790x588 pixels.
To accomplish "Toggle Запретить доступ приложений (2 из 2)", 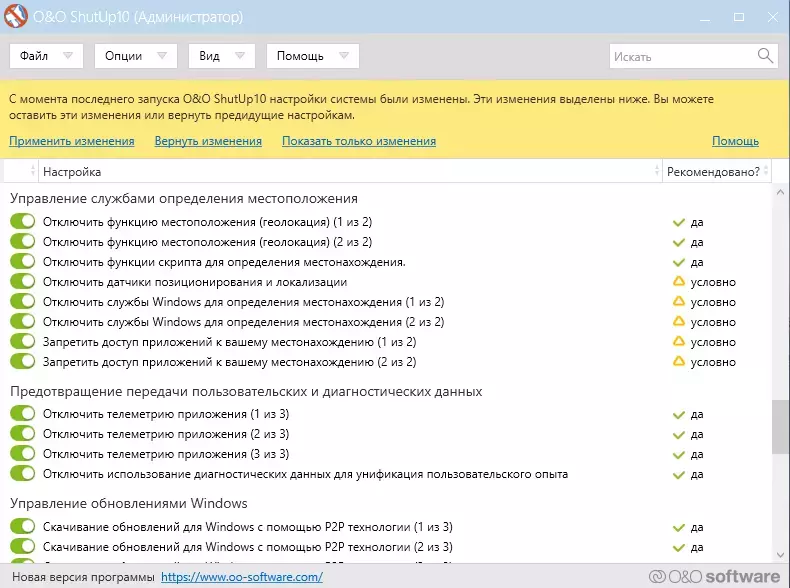I will click(23, 361).
